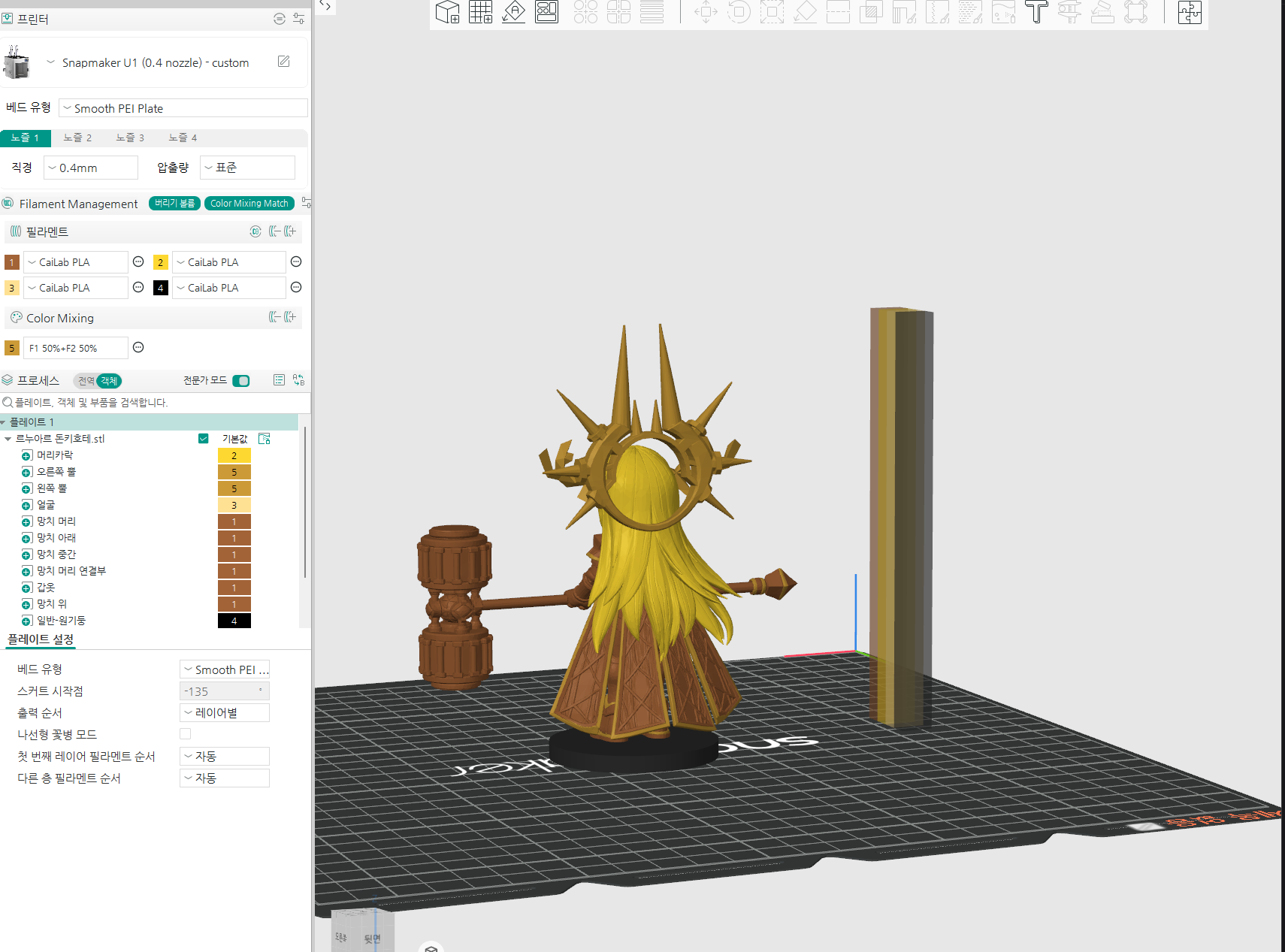This screenshot has height=952, width=1285.
Task: Click the object search field
Action: [156, 403]
